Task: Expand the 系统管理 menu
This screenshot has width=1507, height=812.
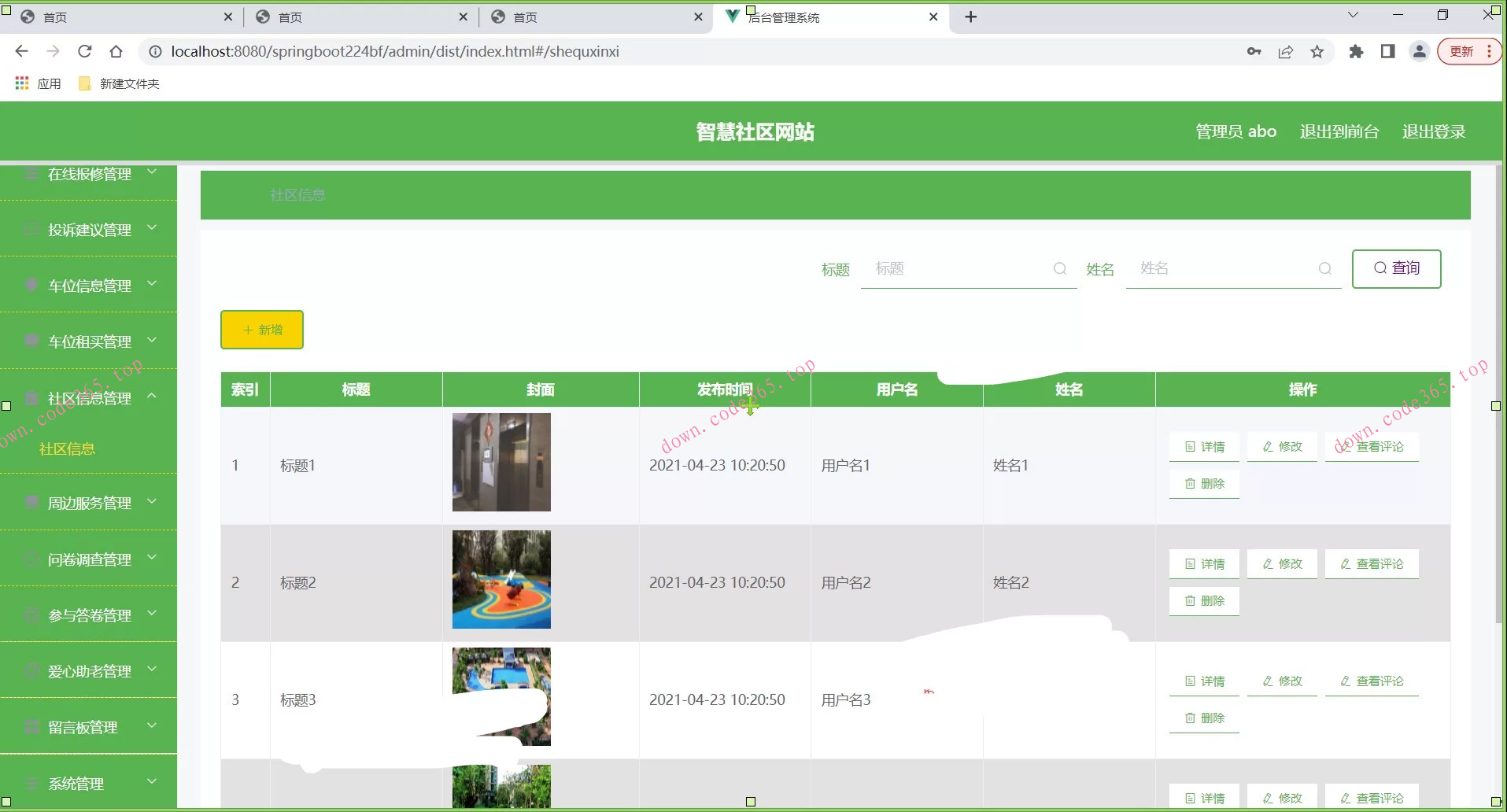Action: [152, 782]
